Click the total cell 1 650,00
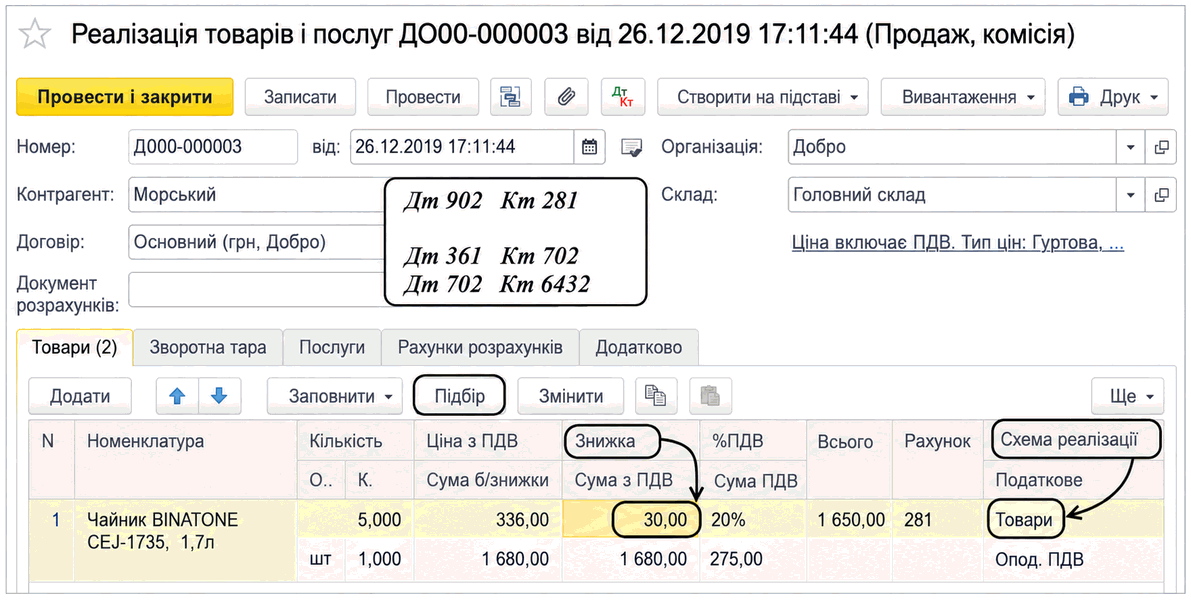 [x=849, y=520]
